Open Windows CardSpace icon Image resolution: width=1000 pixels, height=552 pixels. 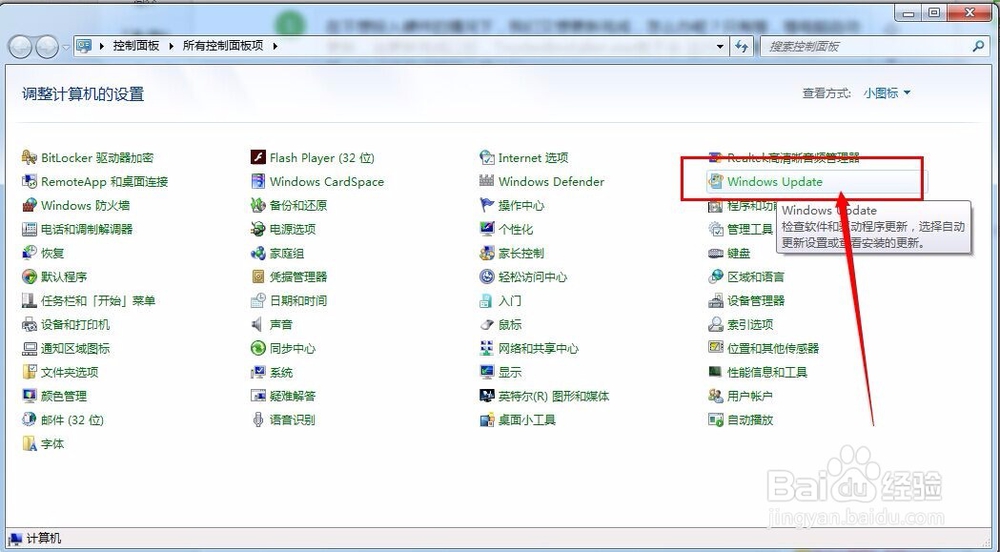tap(258, 182)
